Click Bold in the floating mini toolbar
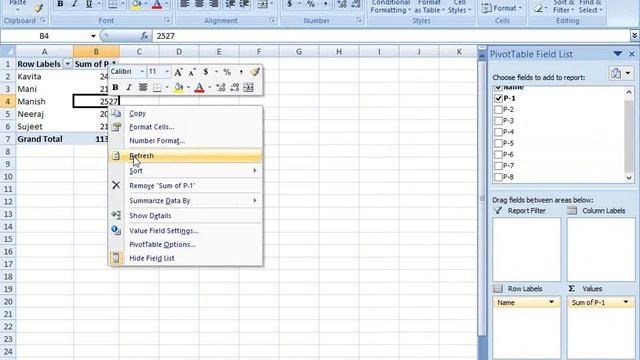The image size is (640, 360). [115, 87]
